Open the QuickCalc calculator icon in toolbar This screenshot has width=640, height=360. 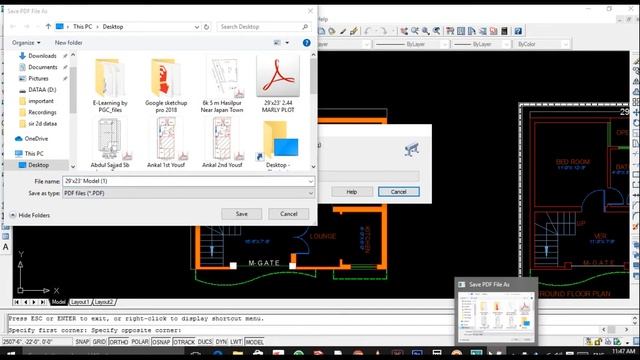click(504, 31)
